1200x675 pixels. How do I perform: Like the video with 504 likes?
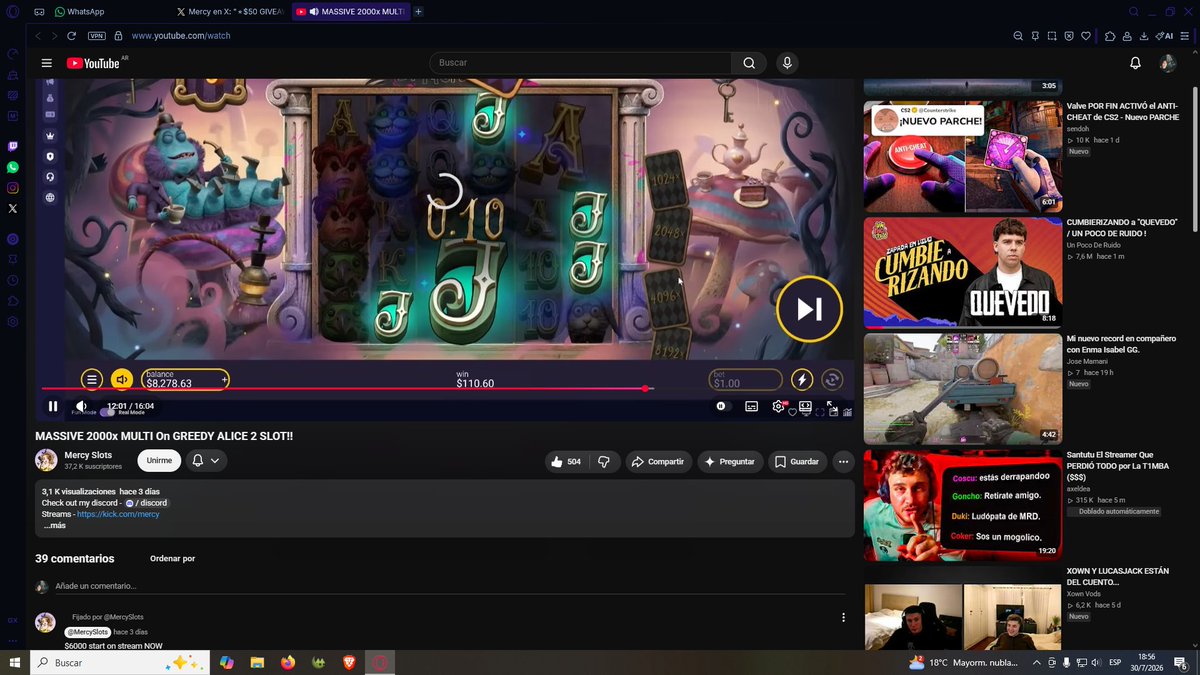pos(565,461)
